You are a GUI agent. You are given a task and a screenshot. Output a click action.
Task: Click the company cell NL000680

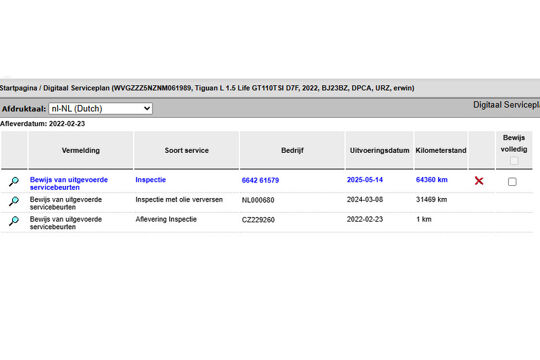tap(258, 200)
